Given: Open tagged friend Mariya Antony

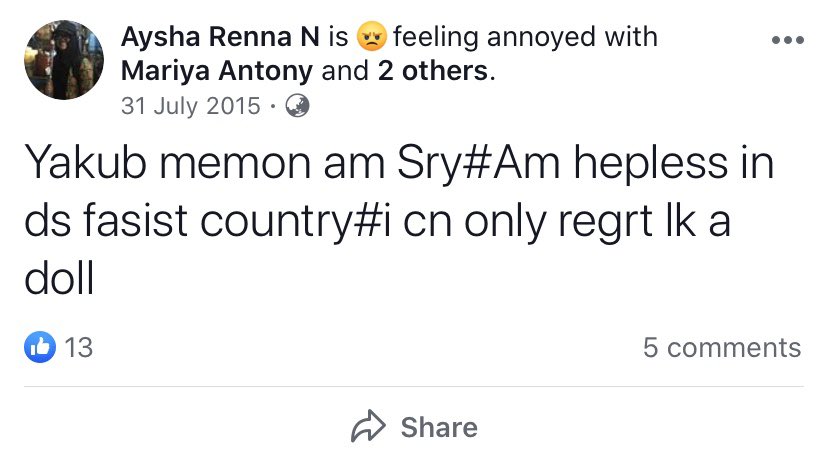Looking at the screenshot, I should click(217, 71).
